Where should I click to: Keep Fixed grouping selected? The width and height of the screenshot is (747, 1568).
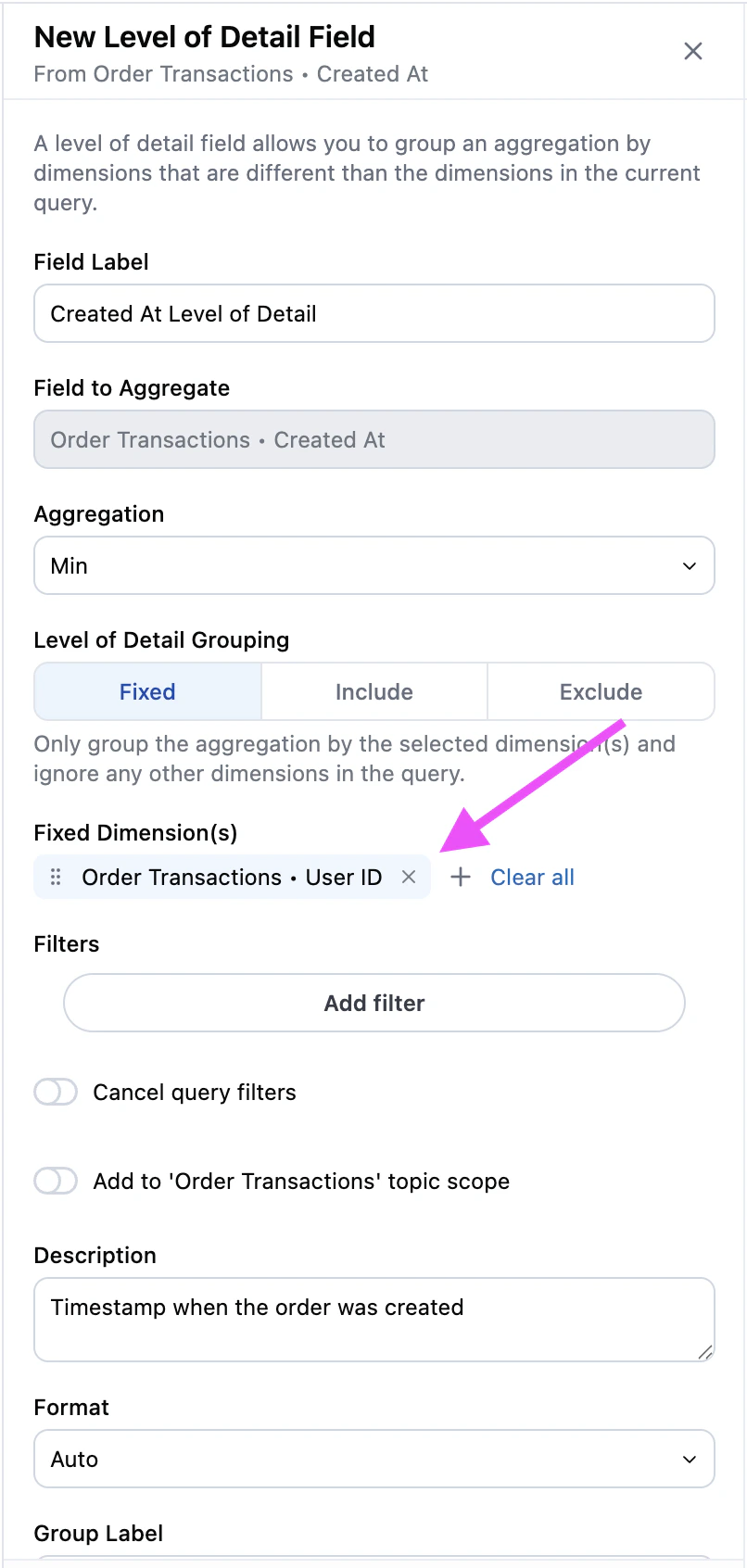[x=147, y=691]
